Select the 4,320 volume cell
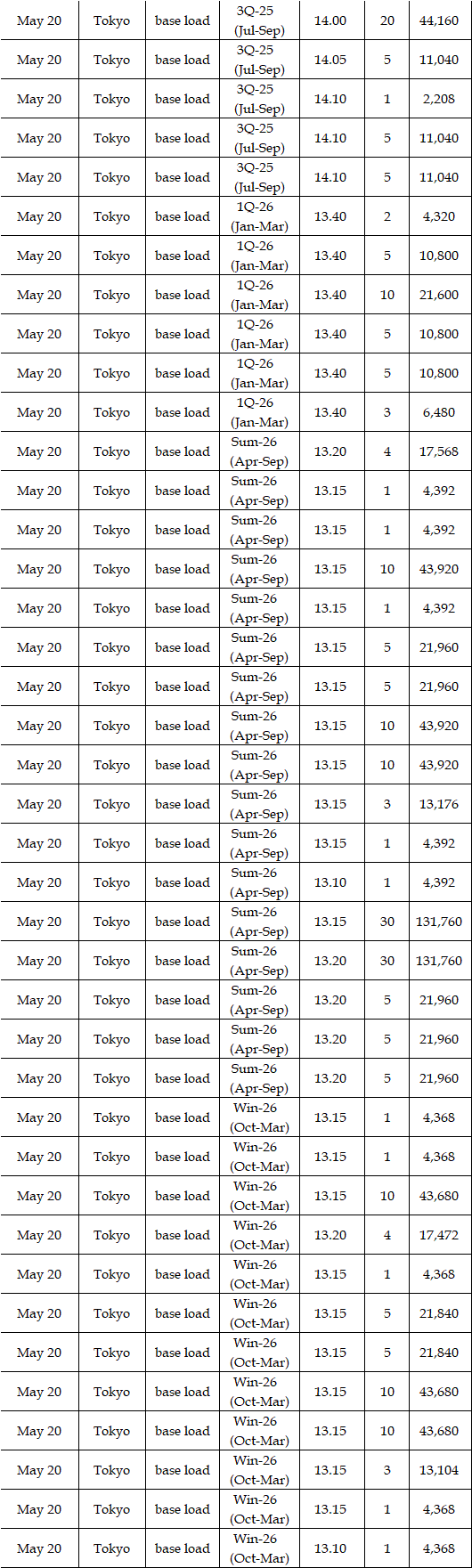472x1568 pixels. (439, 216)
